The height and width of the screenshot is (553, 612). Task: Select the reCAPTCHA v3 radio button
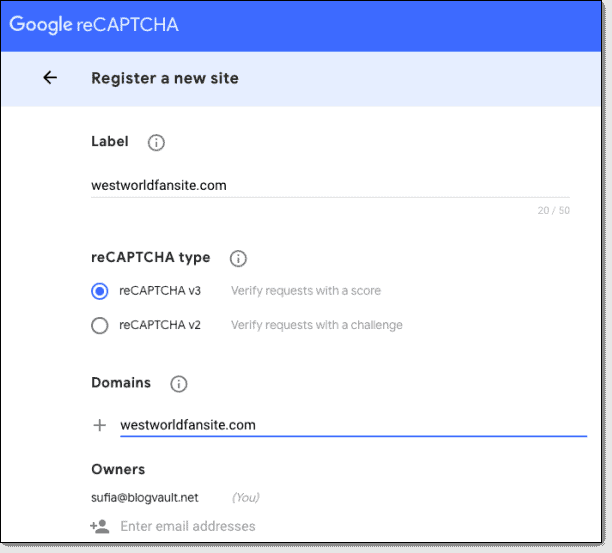click(99, 291)
